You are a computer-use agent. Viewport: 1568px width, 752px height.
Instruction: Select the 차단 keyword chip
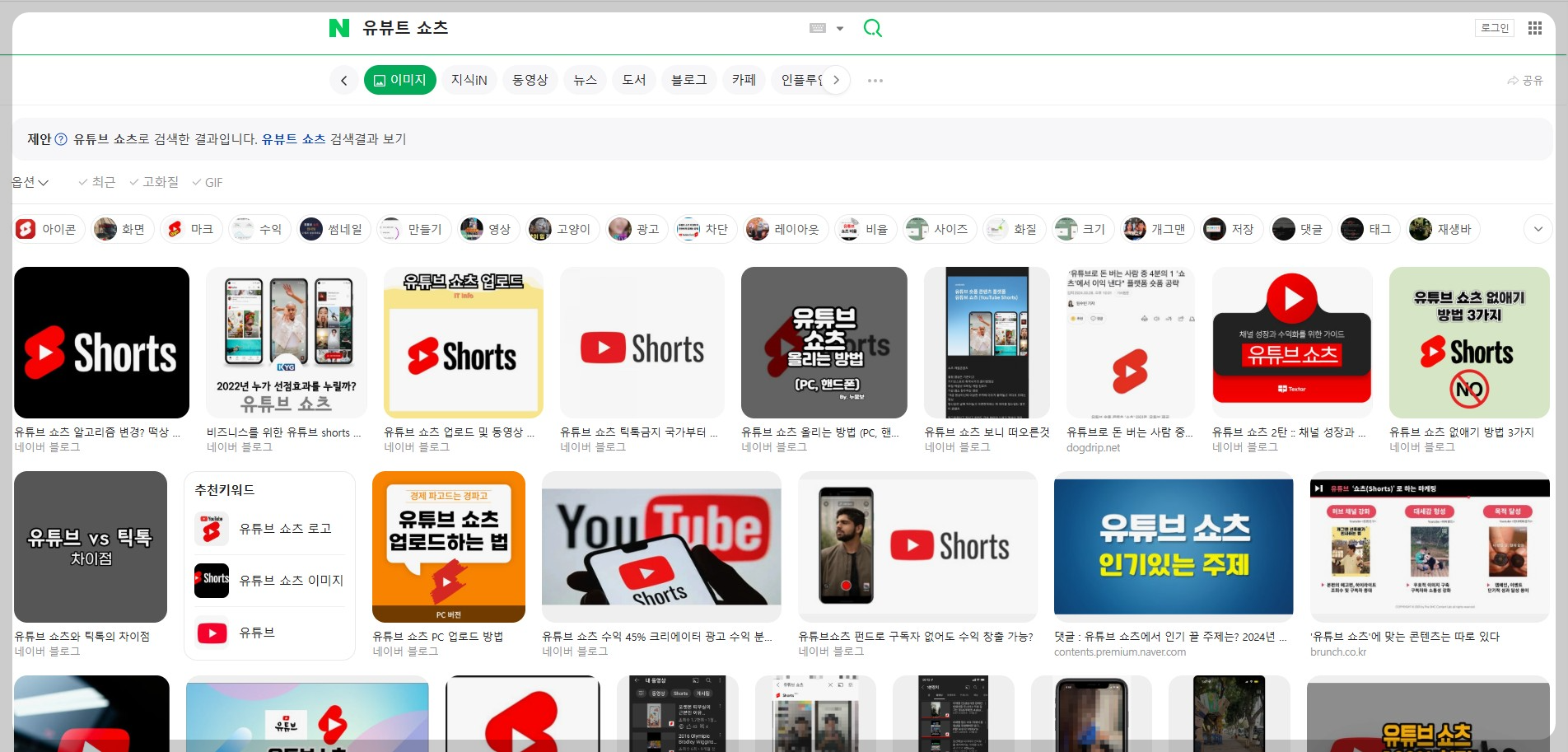(x=707, y=229)
